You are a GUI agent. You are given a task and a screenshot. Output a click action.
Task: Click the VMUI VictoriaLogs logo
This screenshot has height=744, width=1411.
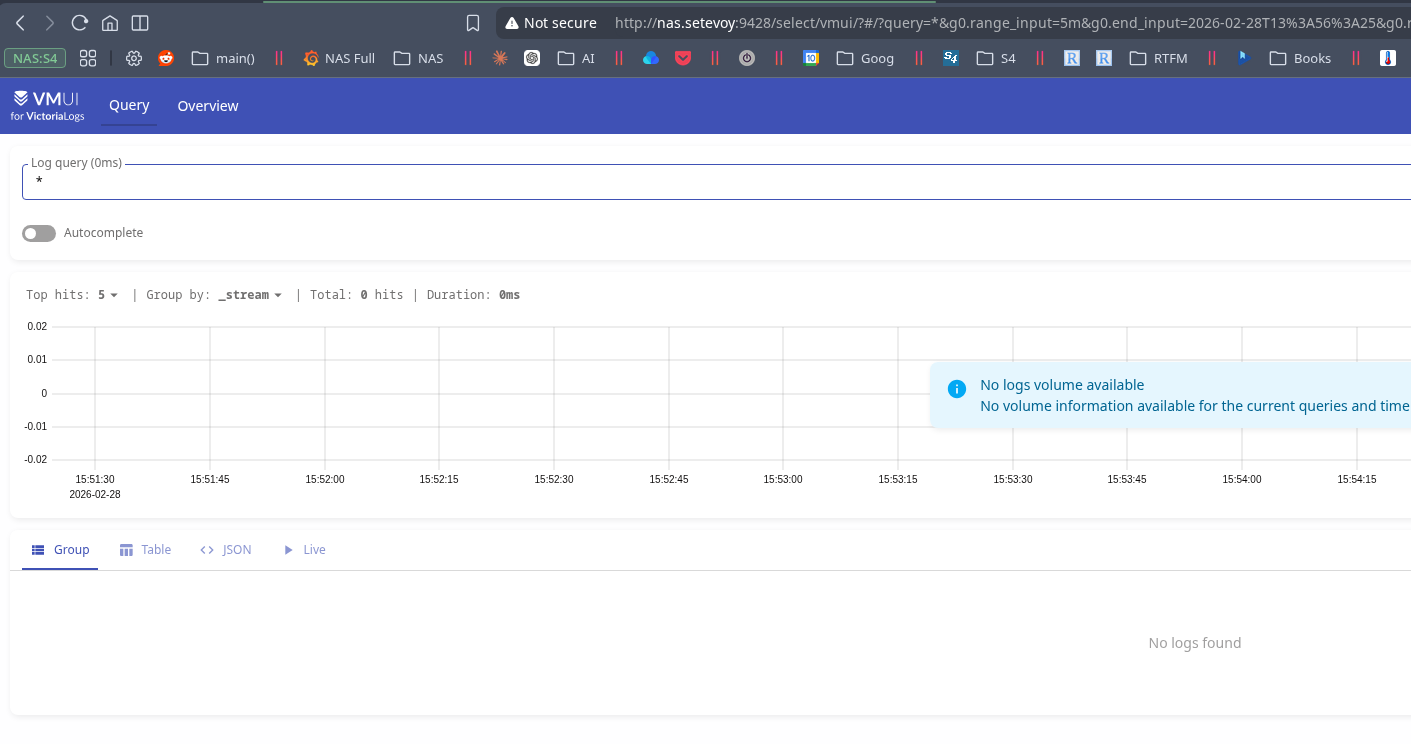tap(48, 105)
